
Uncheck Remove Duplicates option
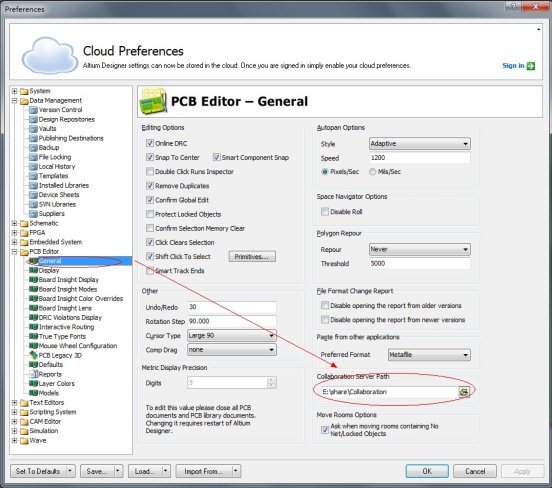pos(150,186)
